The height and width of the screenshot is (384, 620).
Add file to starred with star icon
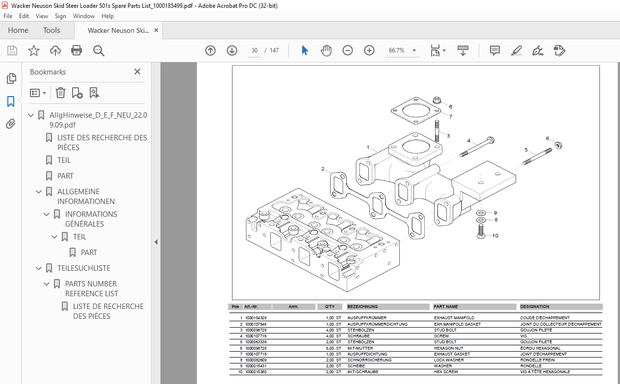(x=34, y=51)
